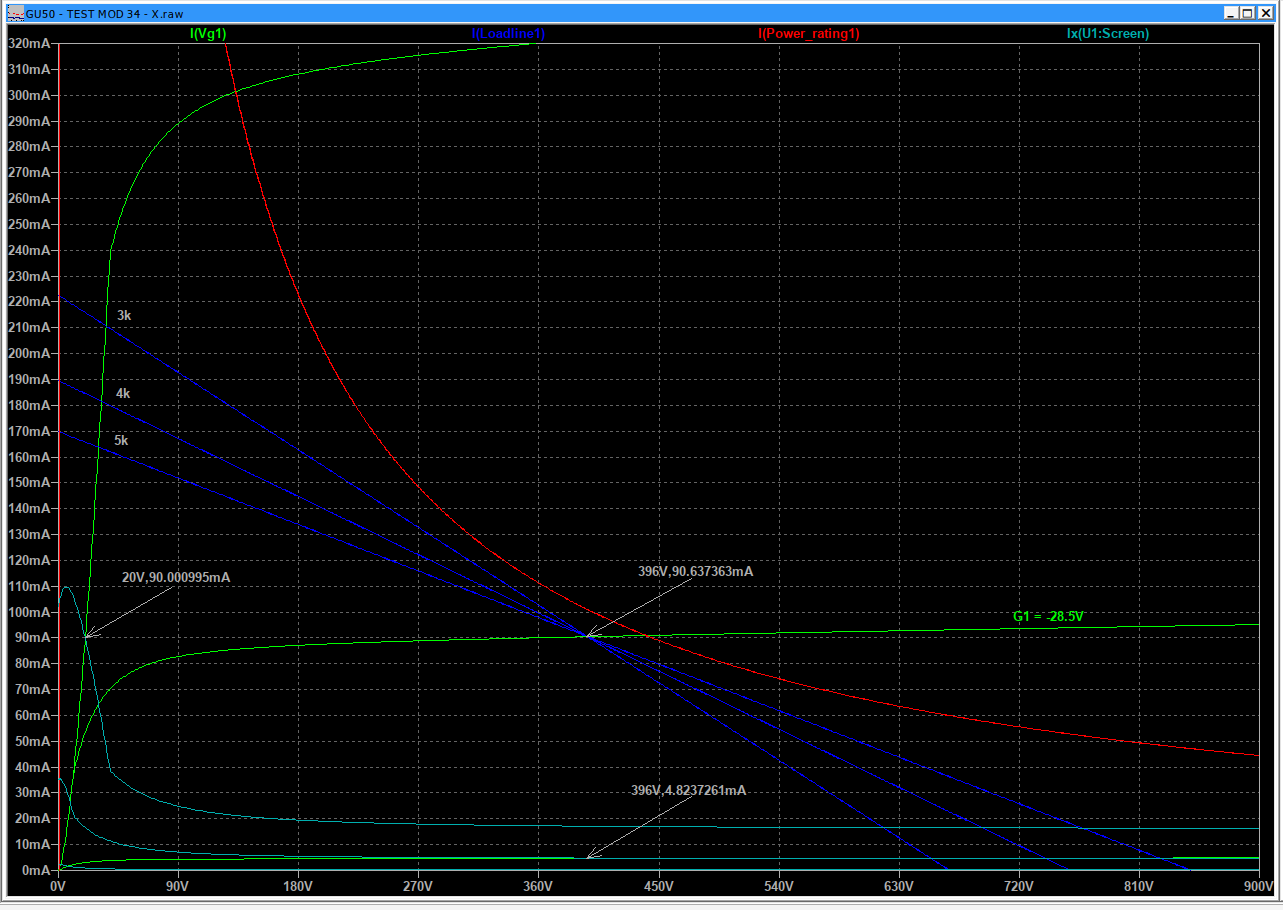
Task: Click the 320mA vertical axis label
Action: click(30, 44)
